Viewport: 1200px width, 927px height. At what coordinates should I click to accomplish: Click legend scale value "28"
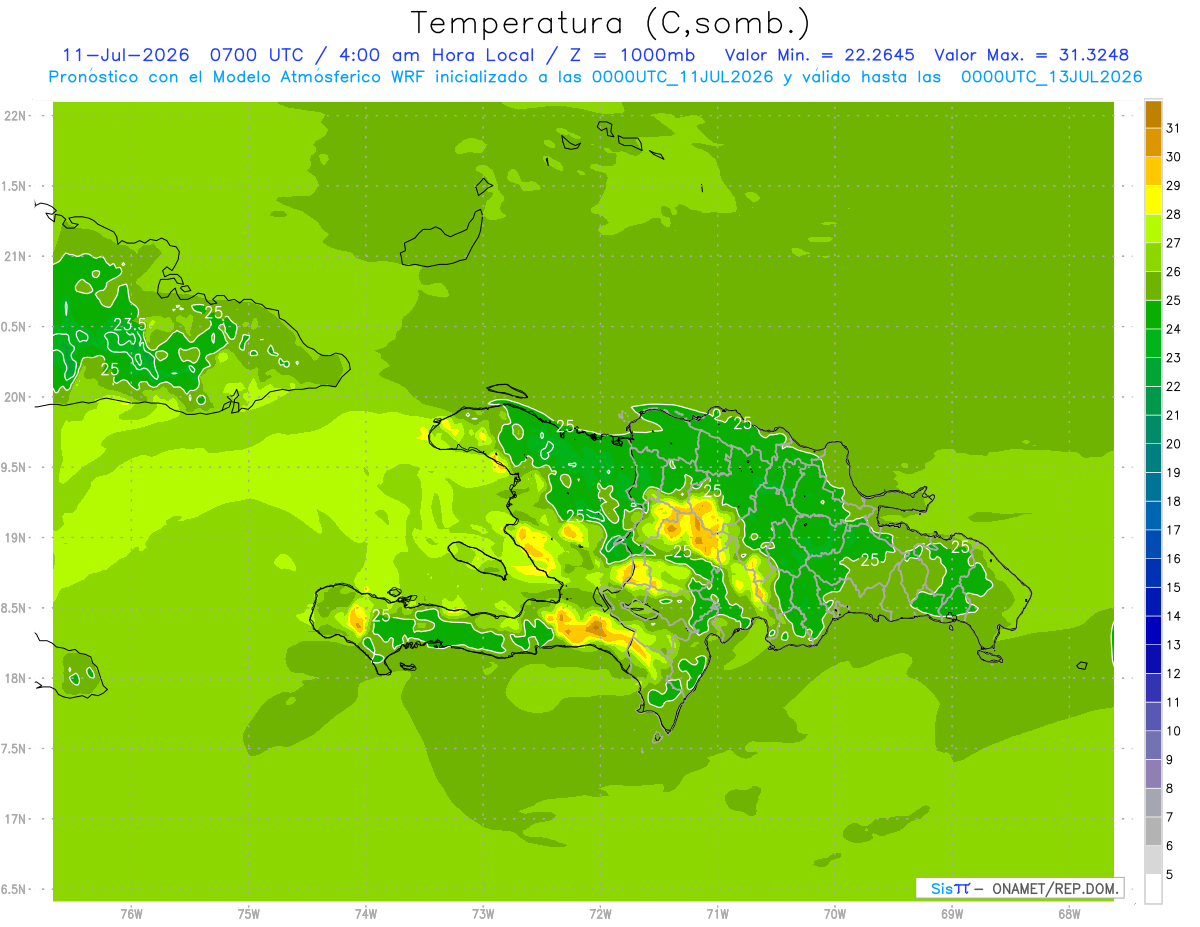(1174, 214)
